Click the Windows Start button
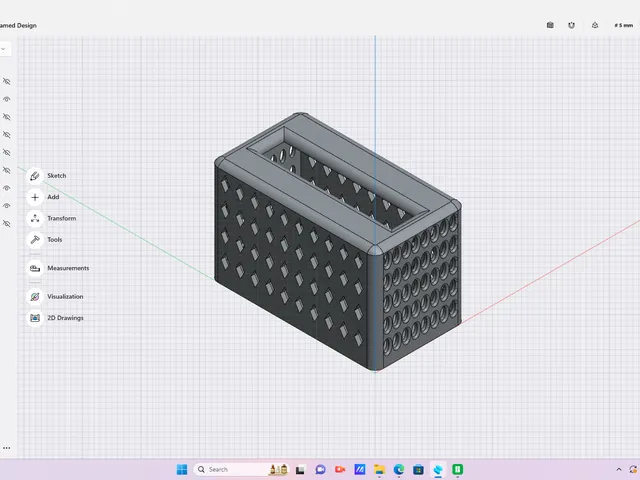 (x=182, y=469)
